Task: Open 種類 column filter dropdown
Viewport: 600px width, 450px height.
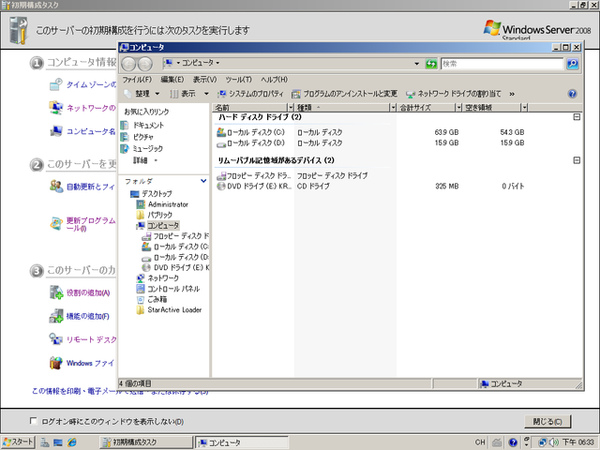Action: point(393,108)
